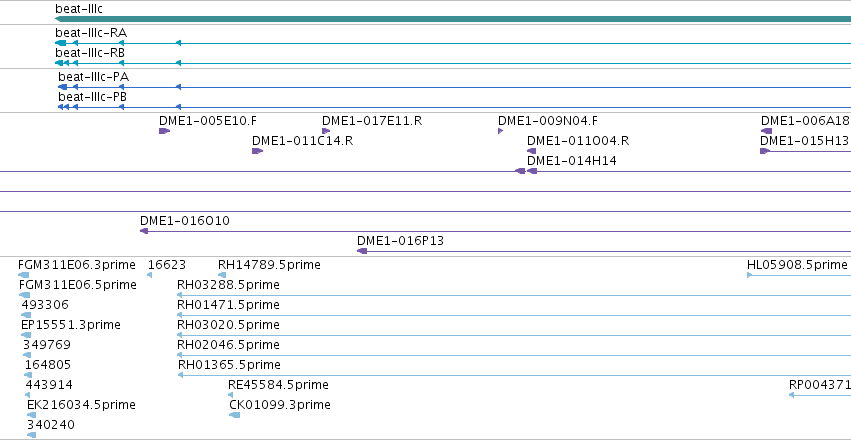Open the RH03020.5prime label
The width and height of the screenshot is (851, 440).
(x=228, y=326)
